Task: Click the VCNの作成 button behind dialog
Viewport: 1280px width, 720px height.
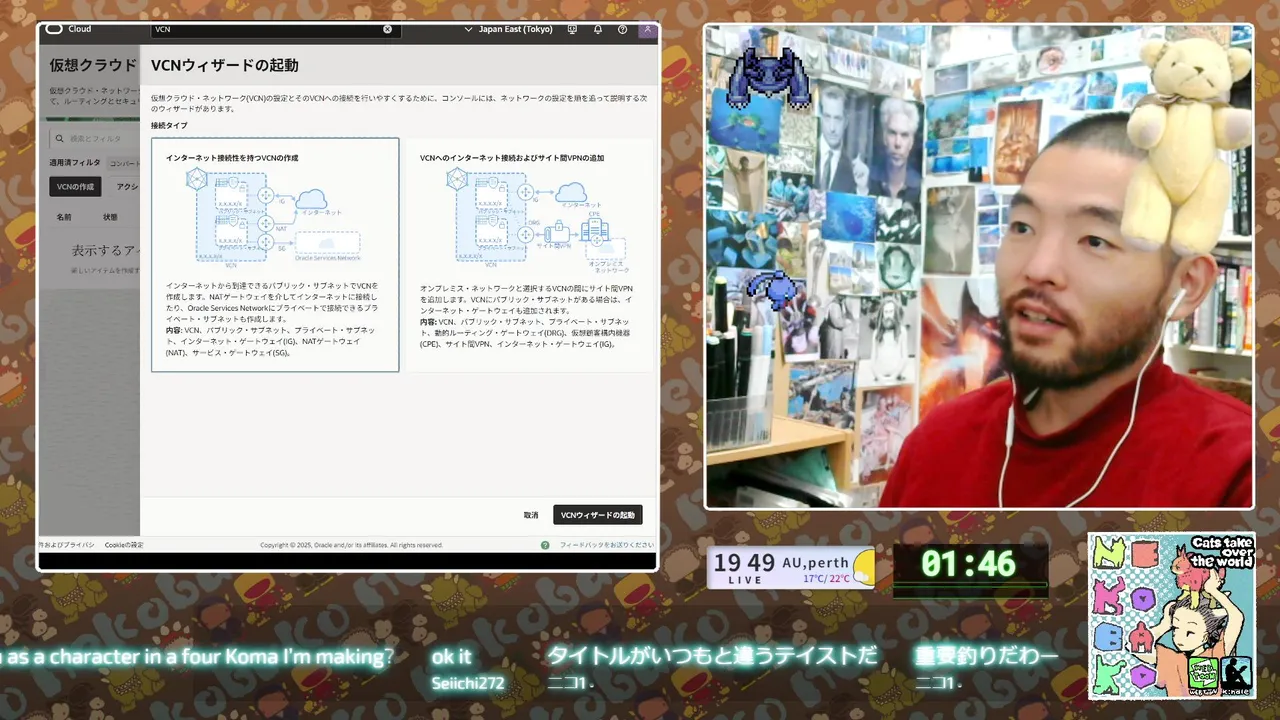Action: click(75, 187)
